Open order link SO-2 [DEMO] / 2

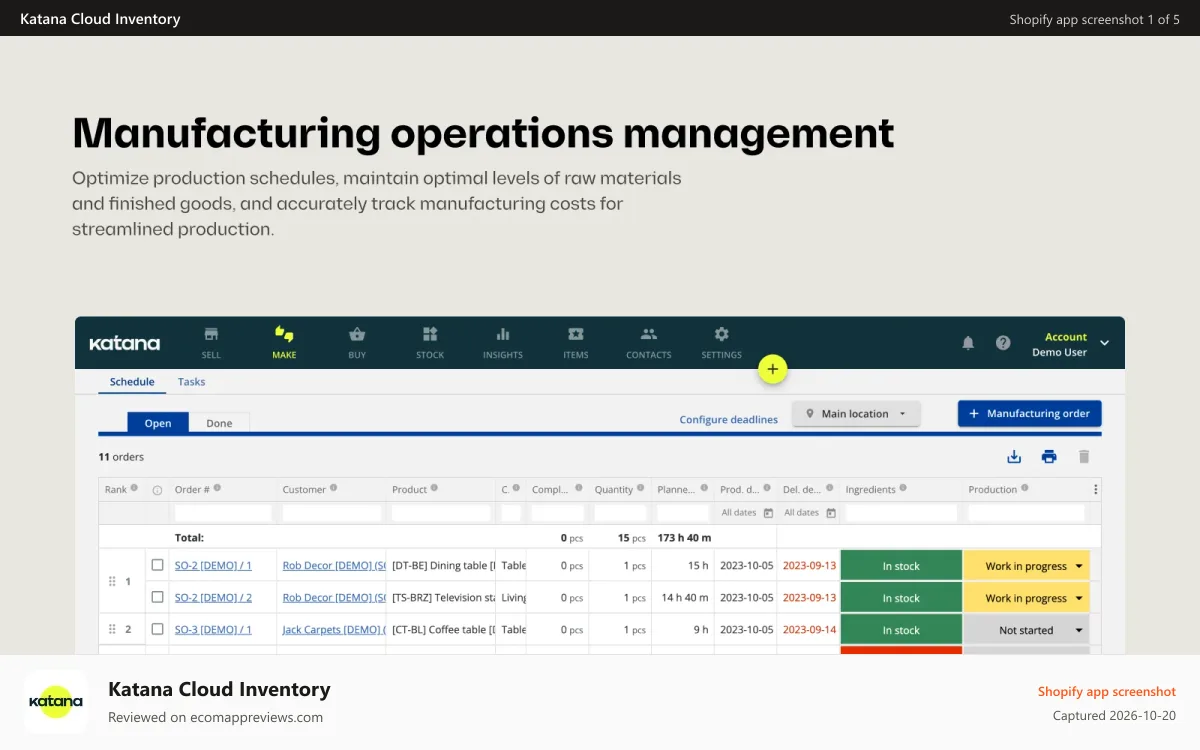213,598
